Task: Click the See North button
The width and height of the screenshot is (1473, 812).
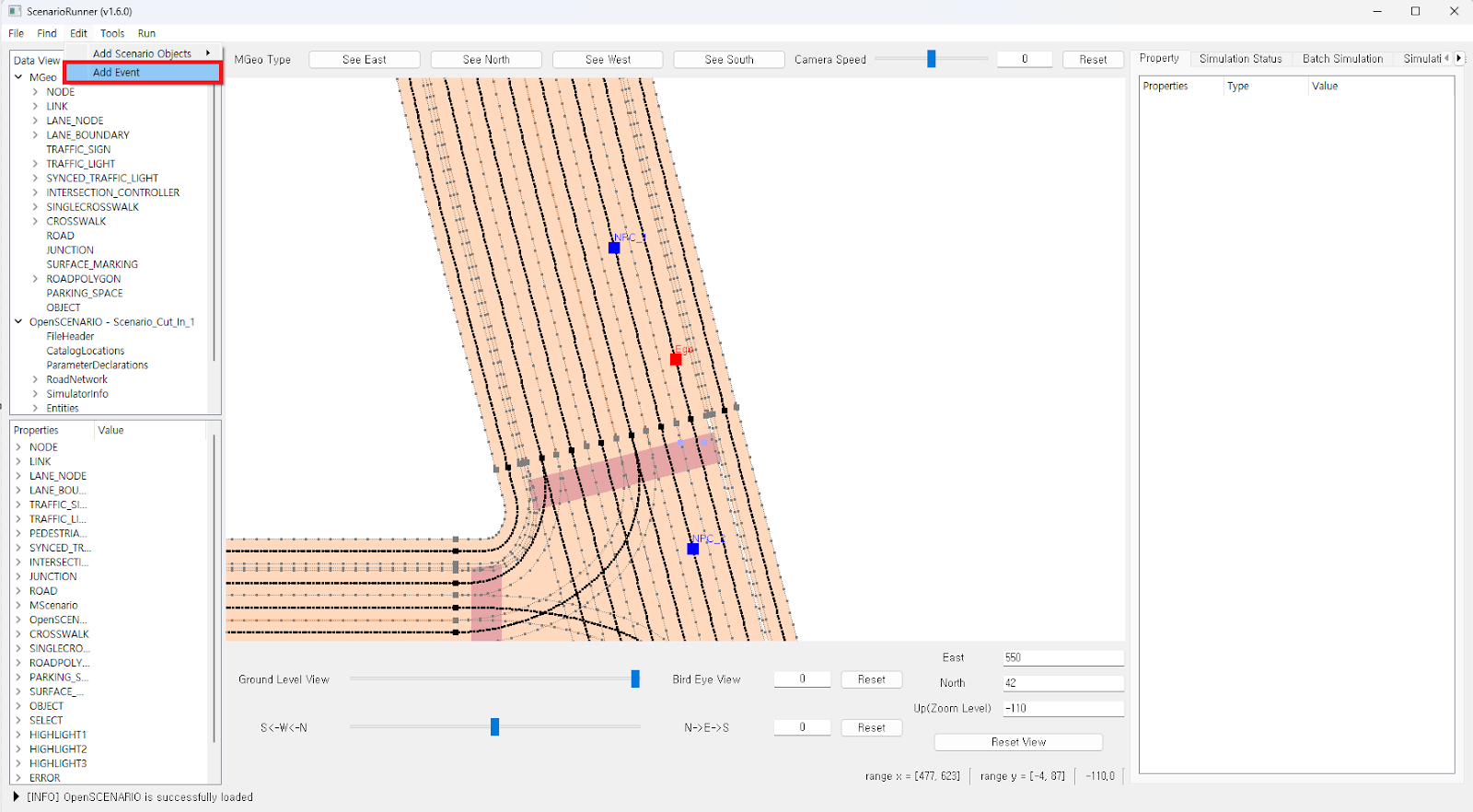Action: 486,60
